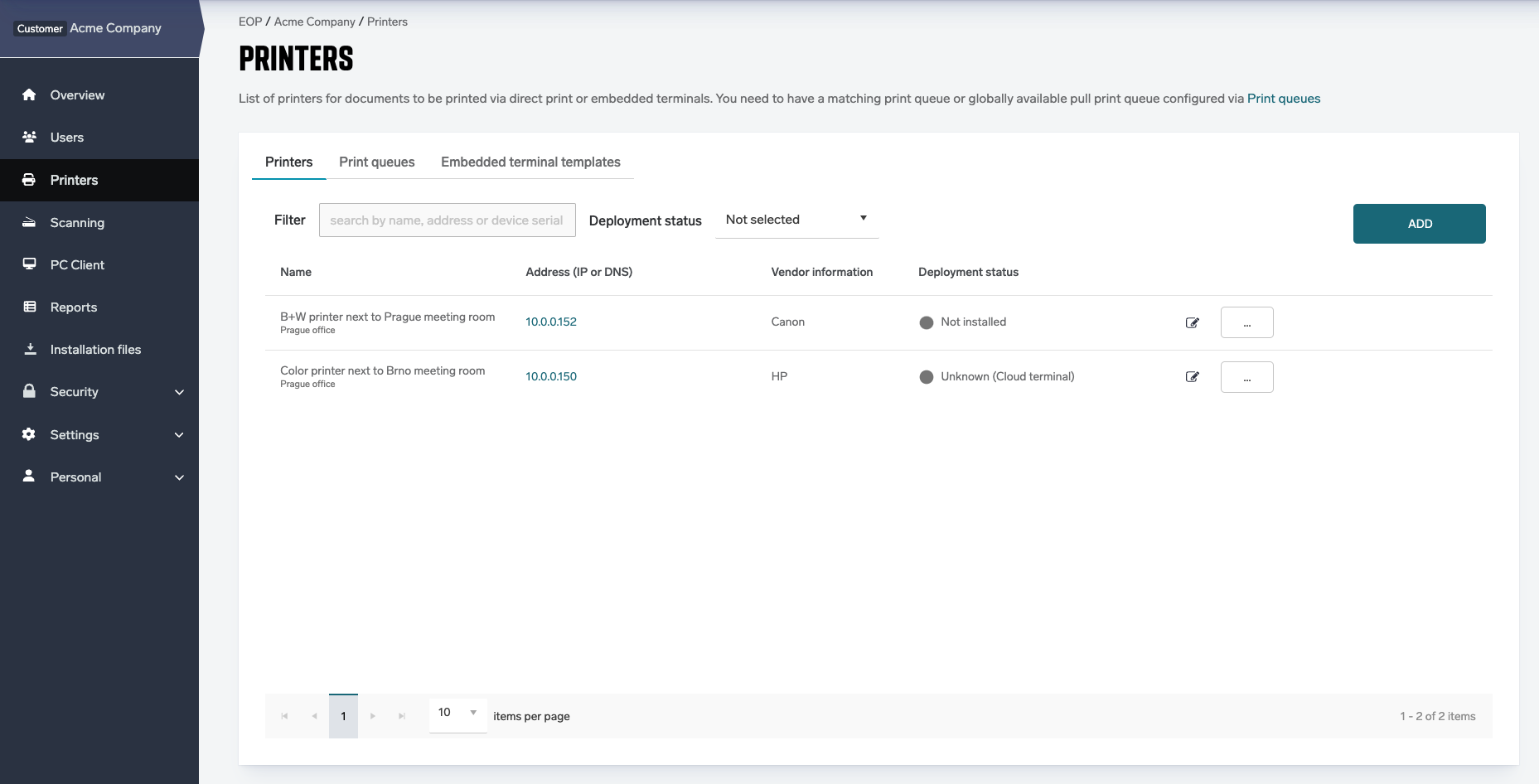Focus the printer filter search field

[x=447, y=220]
